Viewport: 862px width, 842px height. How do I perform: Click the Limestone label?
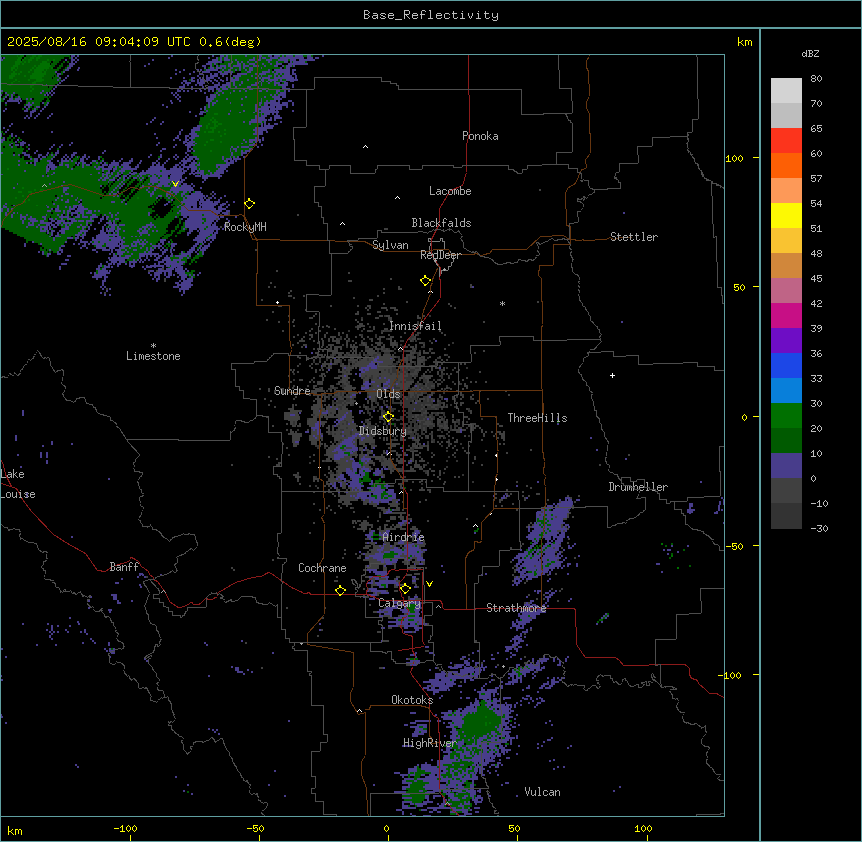[x=153, y=356]
